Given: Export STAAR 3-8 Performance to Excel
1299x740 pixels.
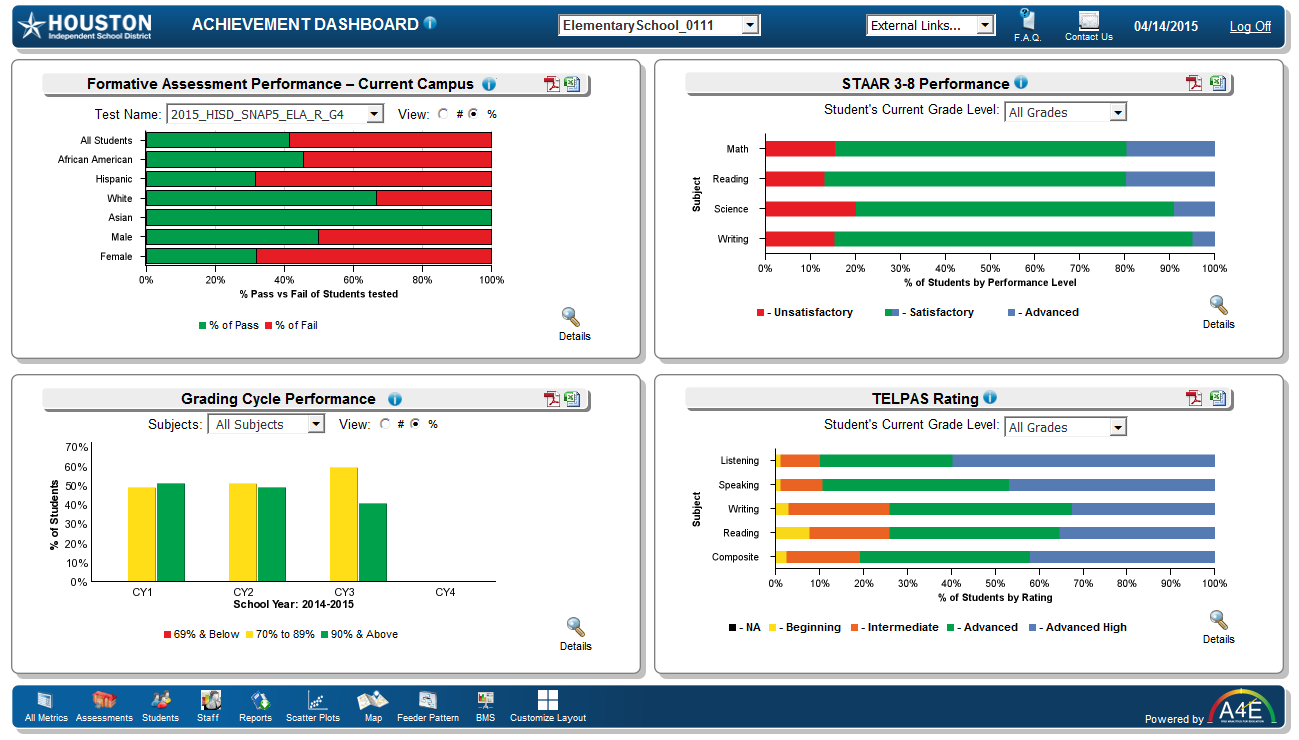Looking at the screenshot, I should click(1217, 83).
